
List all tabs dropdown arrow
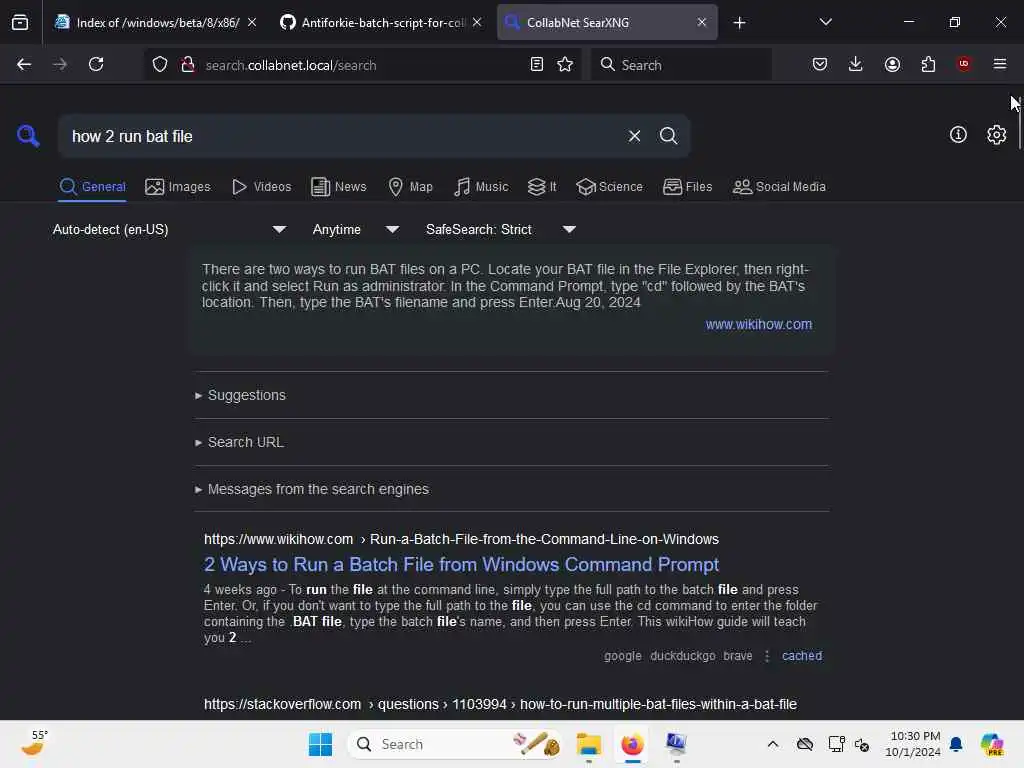(x=825, y=22)
